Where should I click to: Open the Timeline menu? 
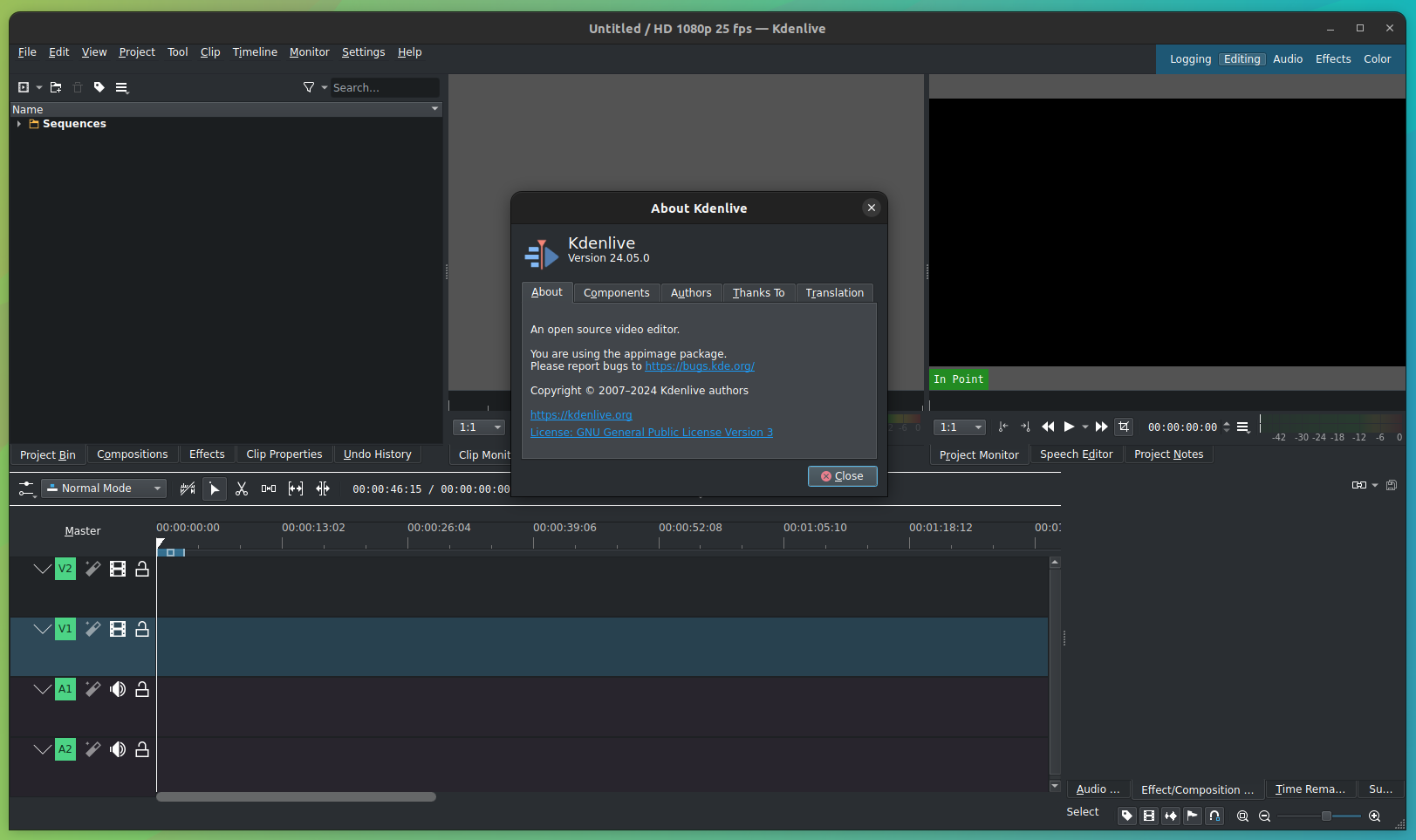pos(254,52)
